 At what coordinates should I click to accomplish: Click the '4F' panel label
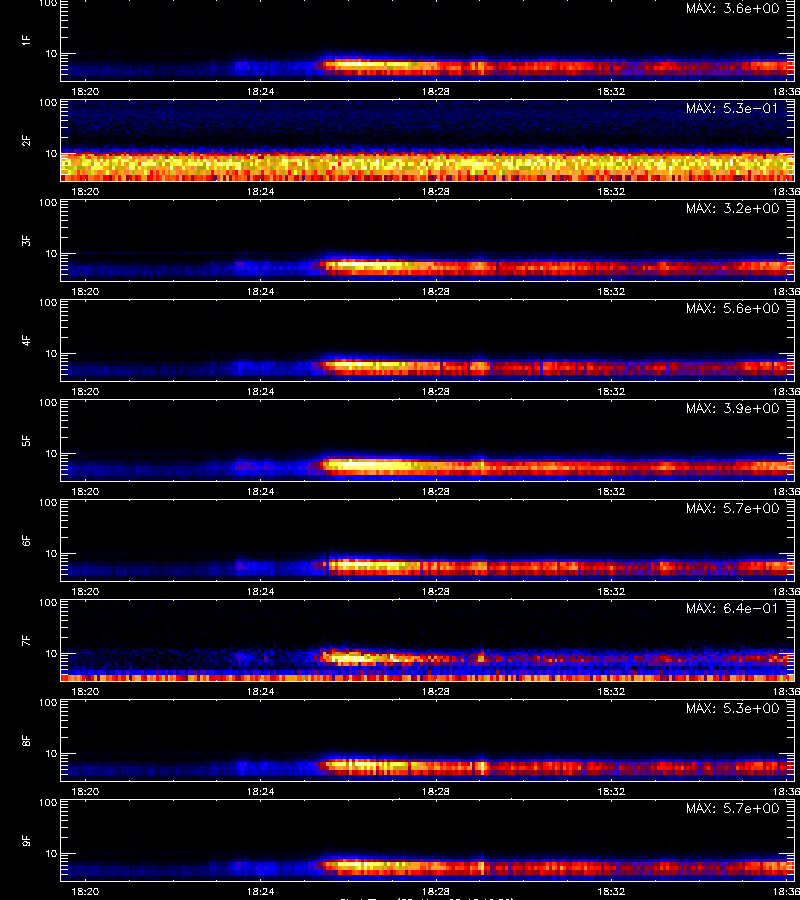[26, 340]
